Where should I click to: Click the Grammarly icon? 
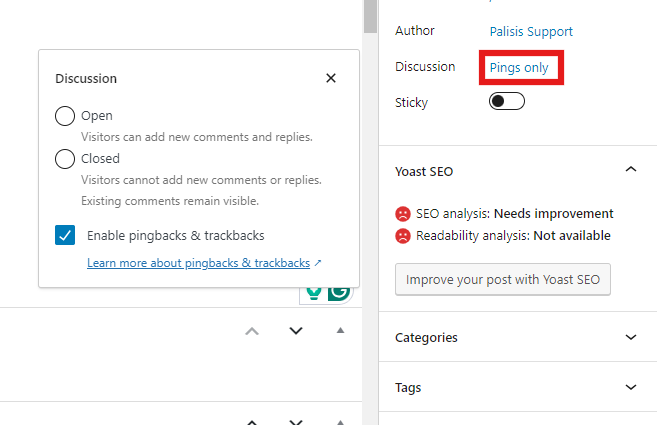tap(339, 293)
